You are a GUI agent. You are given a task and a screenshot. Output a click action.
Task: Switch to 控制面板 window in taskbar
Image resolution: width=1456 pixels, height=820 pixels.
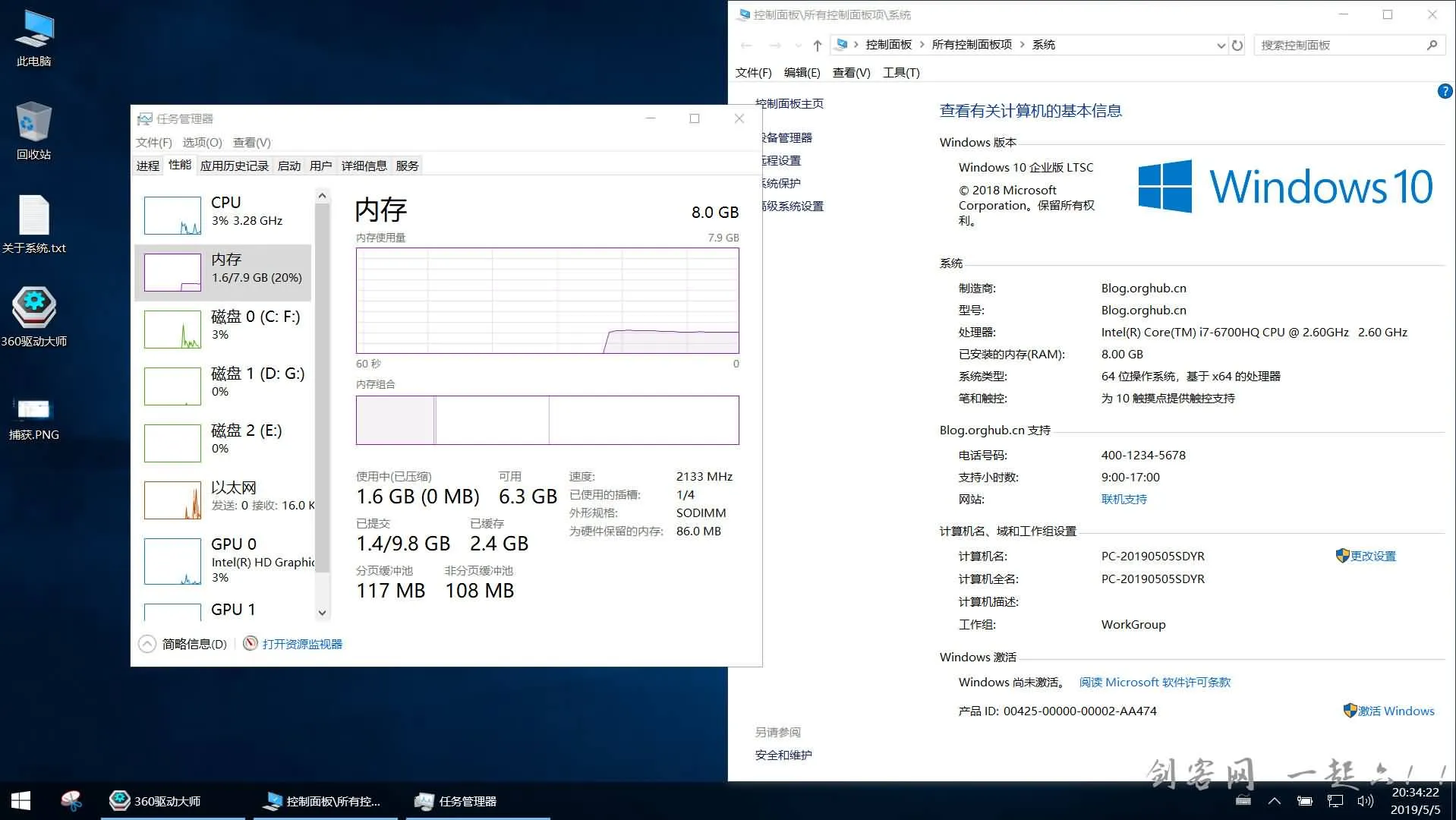(x=325, y=801)
